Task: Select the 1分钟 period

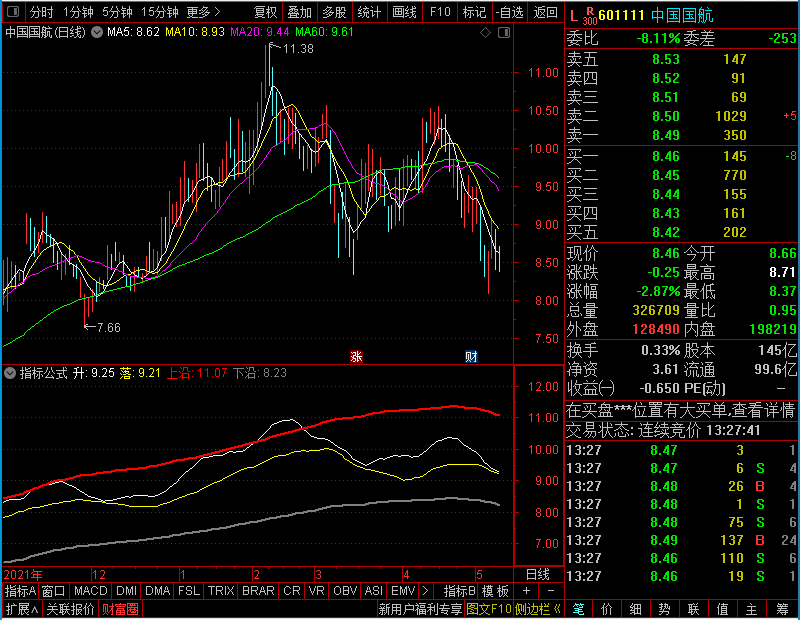Action: 78,12
